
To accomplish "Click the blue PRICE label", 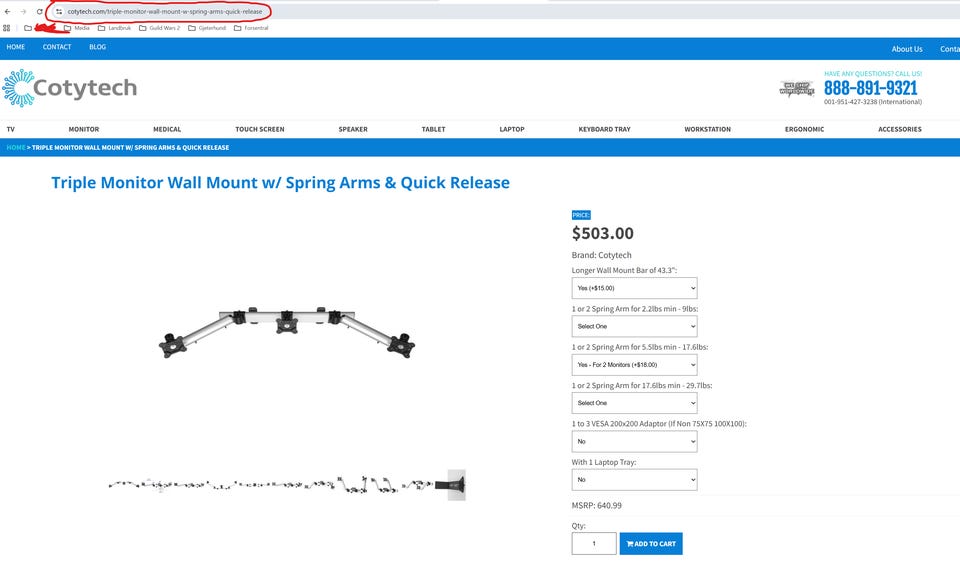I will point(581,215).
